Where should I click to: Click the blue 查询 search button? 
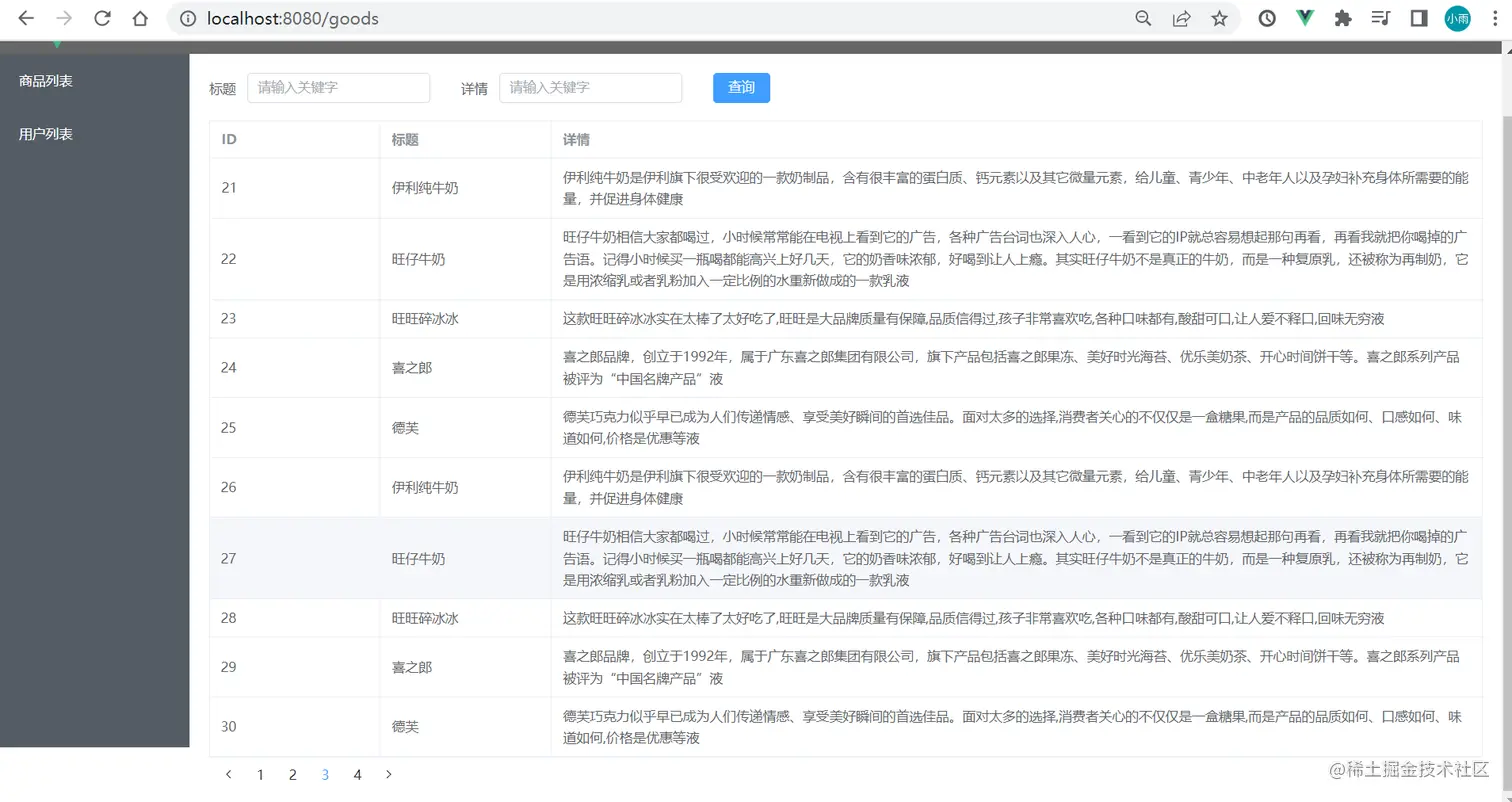(x=741, y=88)
